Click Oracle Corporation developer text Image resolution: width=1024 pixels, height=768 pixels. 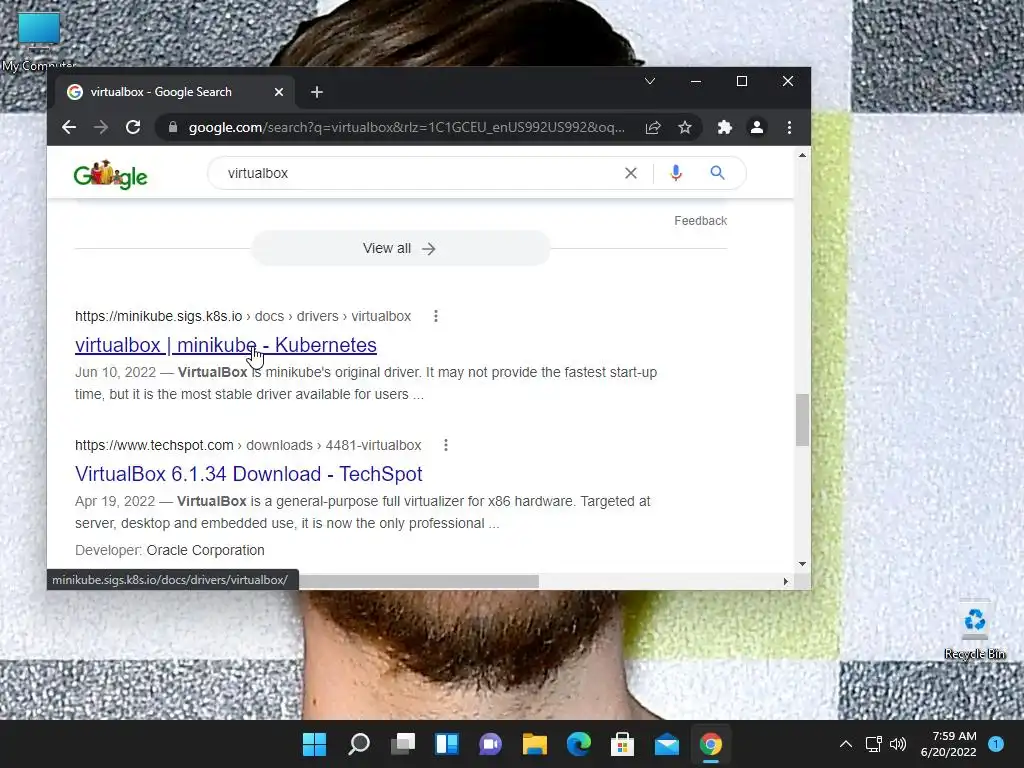(206, 550)
